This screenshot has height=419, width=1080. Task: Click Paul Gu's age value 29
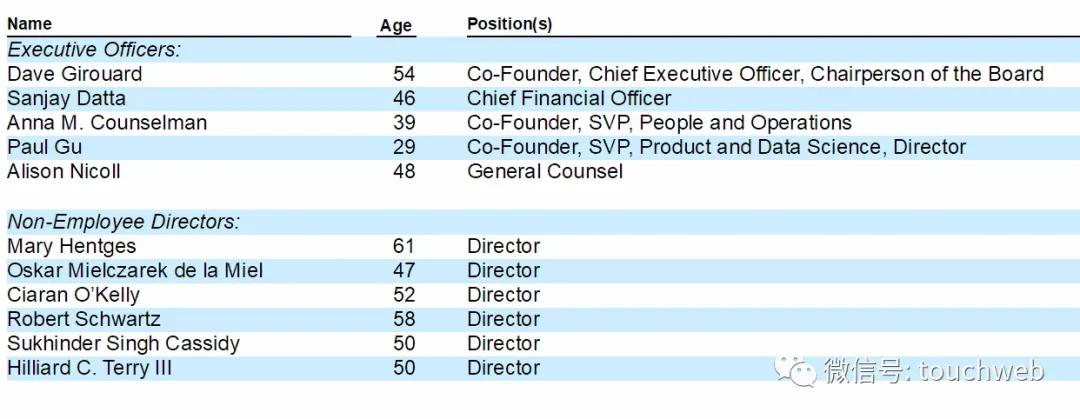[x=404, y=147]
